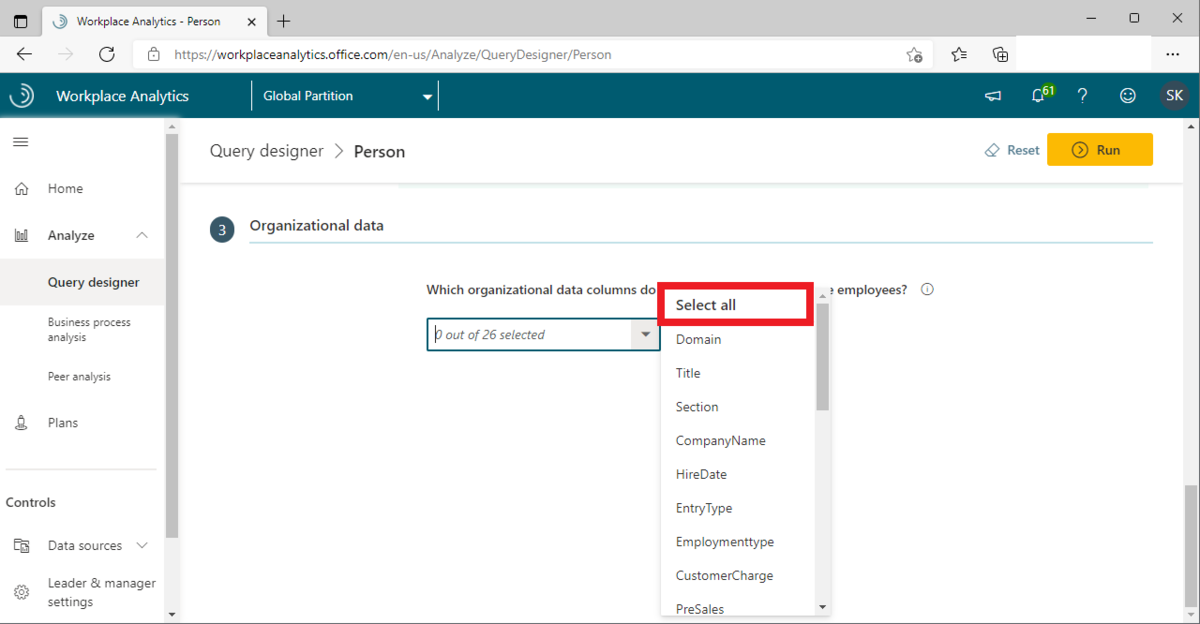
Task: Open Peer analysis page
Action: (79, 377)
